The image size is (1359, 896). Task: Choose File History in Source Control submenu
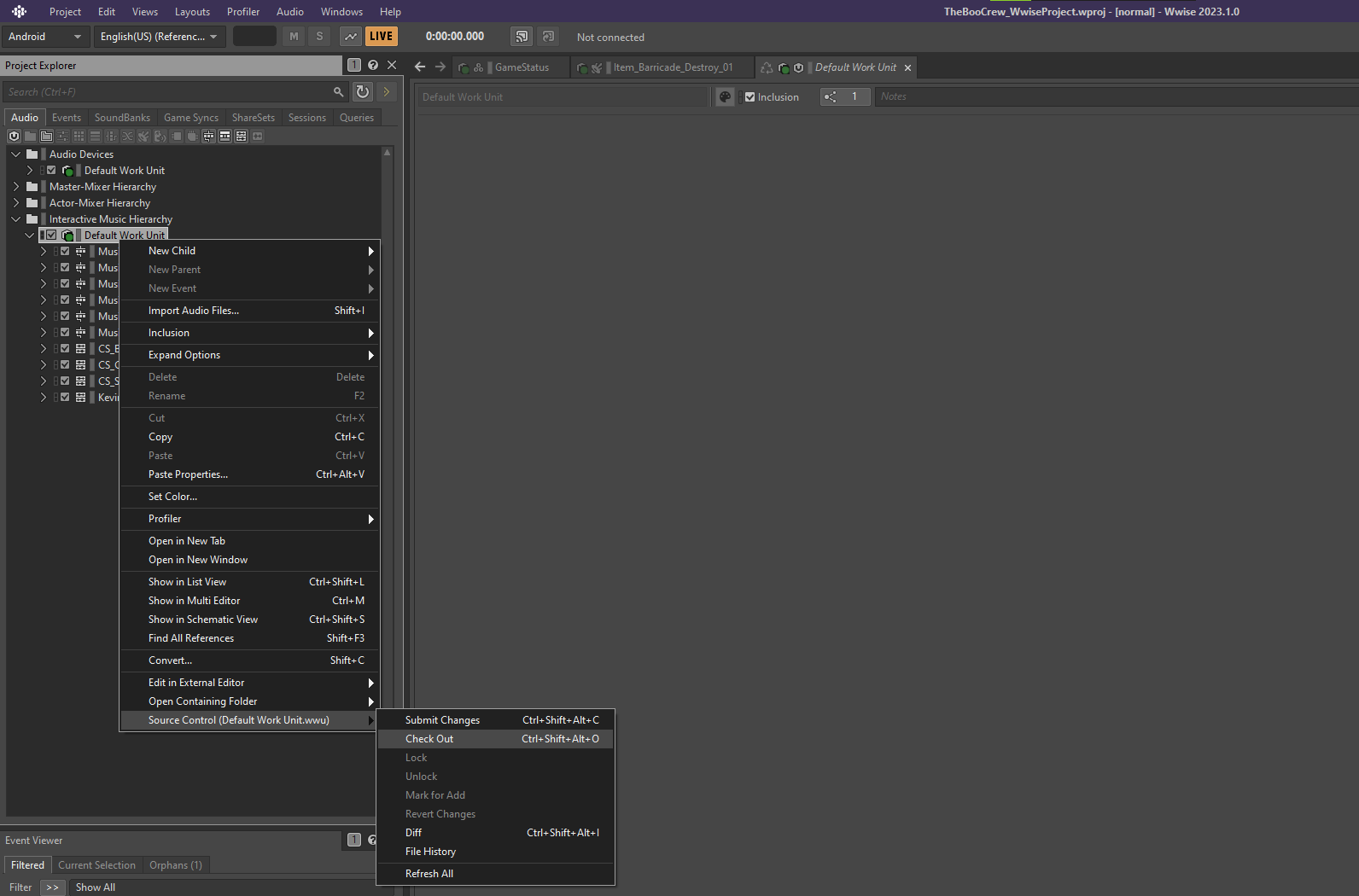pyautogui.click(x=495, y=852)
